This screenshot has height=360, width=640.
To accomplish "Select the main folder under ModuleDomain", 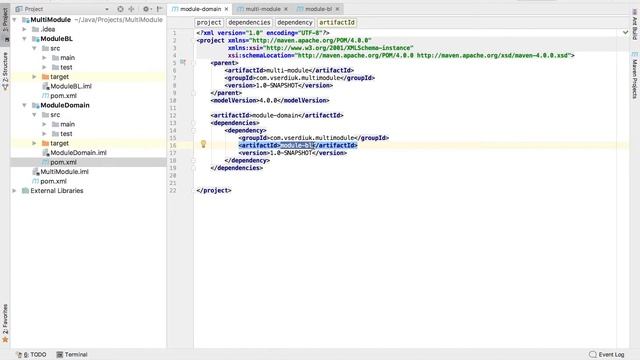I will (67, 124).
